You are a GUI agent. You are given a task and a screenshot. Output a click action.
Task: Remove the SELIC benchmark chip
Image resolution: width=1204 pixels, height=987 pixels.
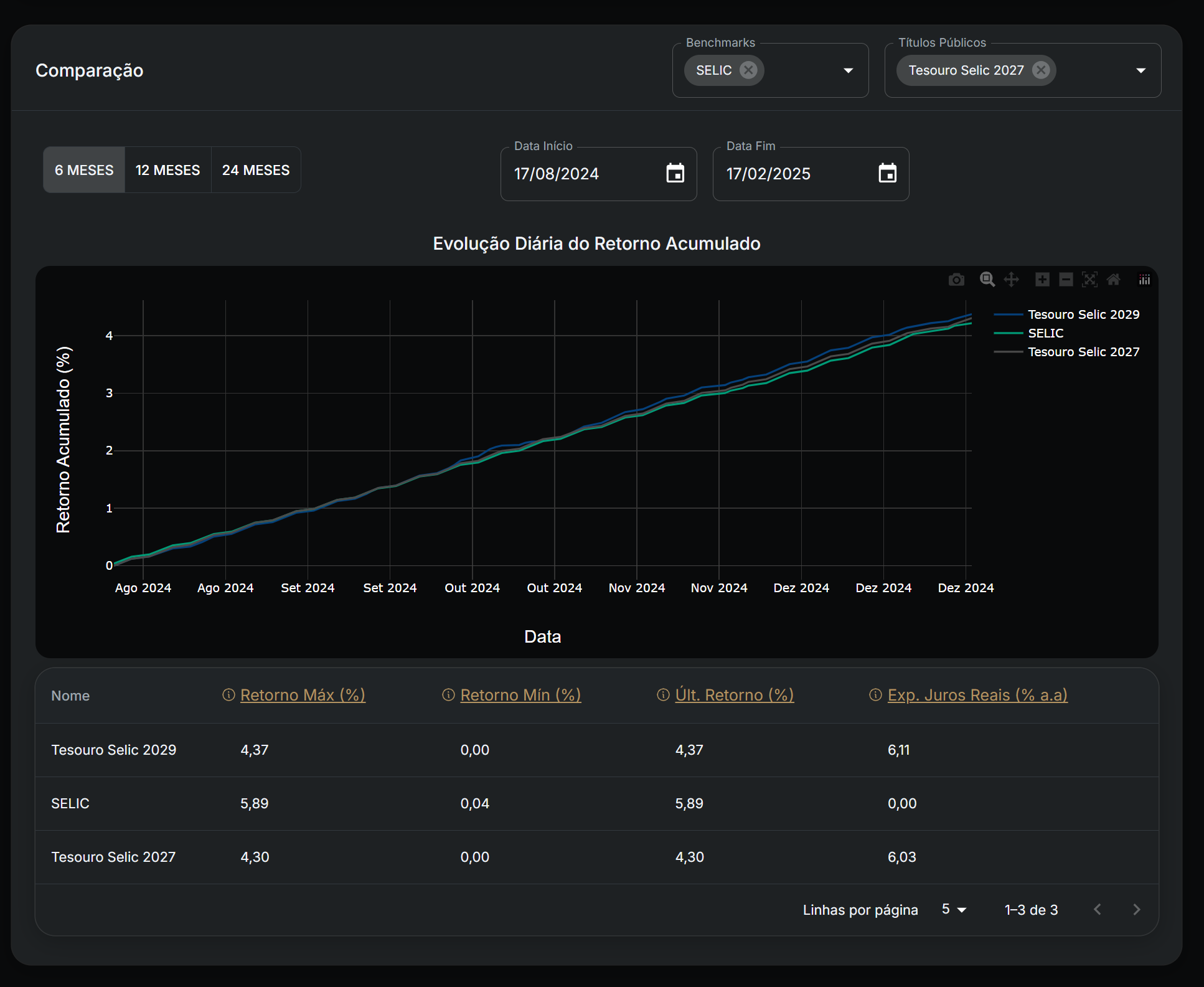[x=748, y=70]
